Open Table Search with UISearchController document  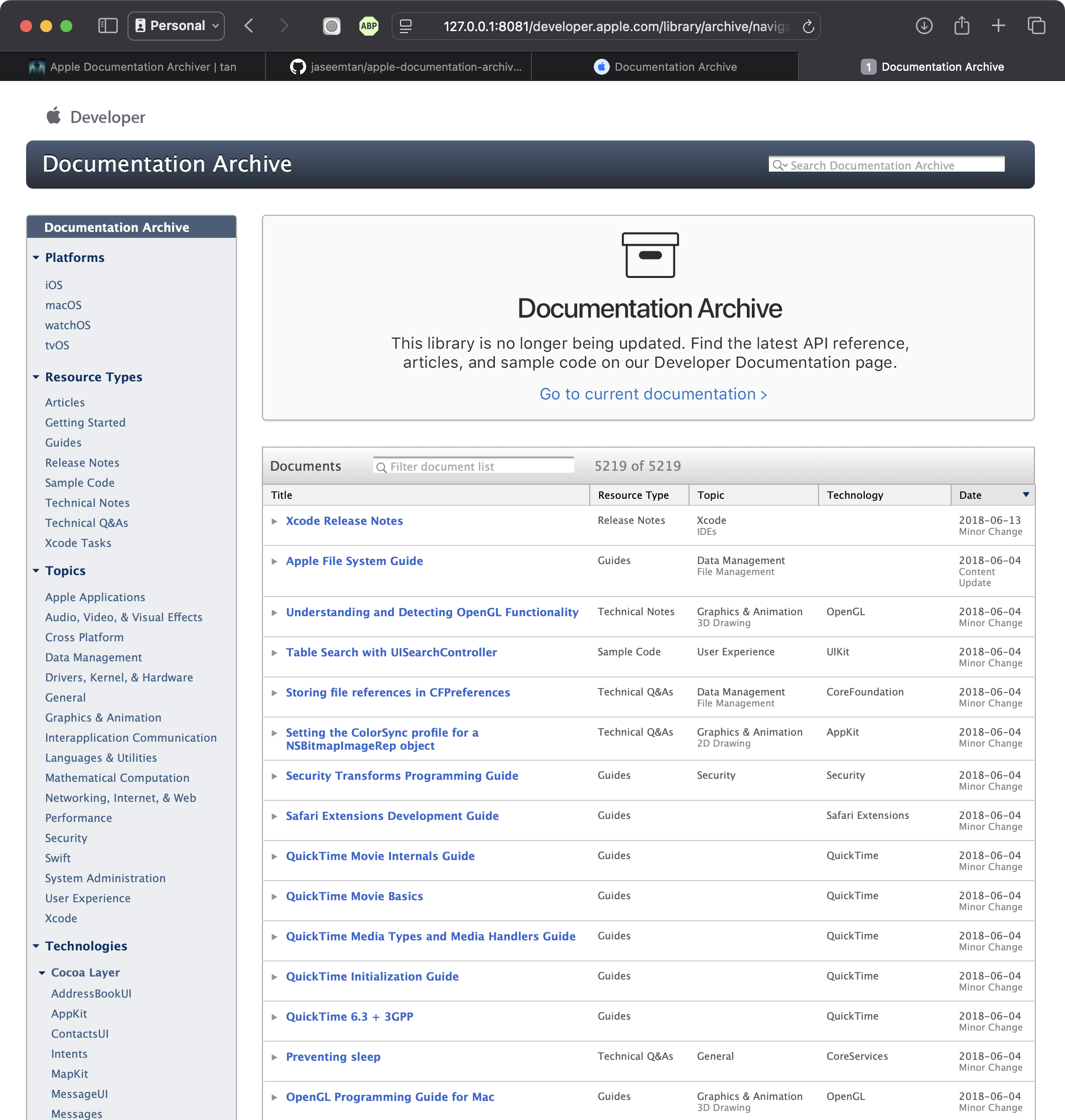(x=391, y=652)
